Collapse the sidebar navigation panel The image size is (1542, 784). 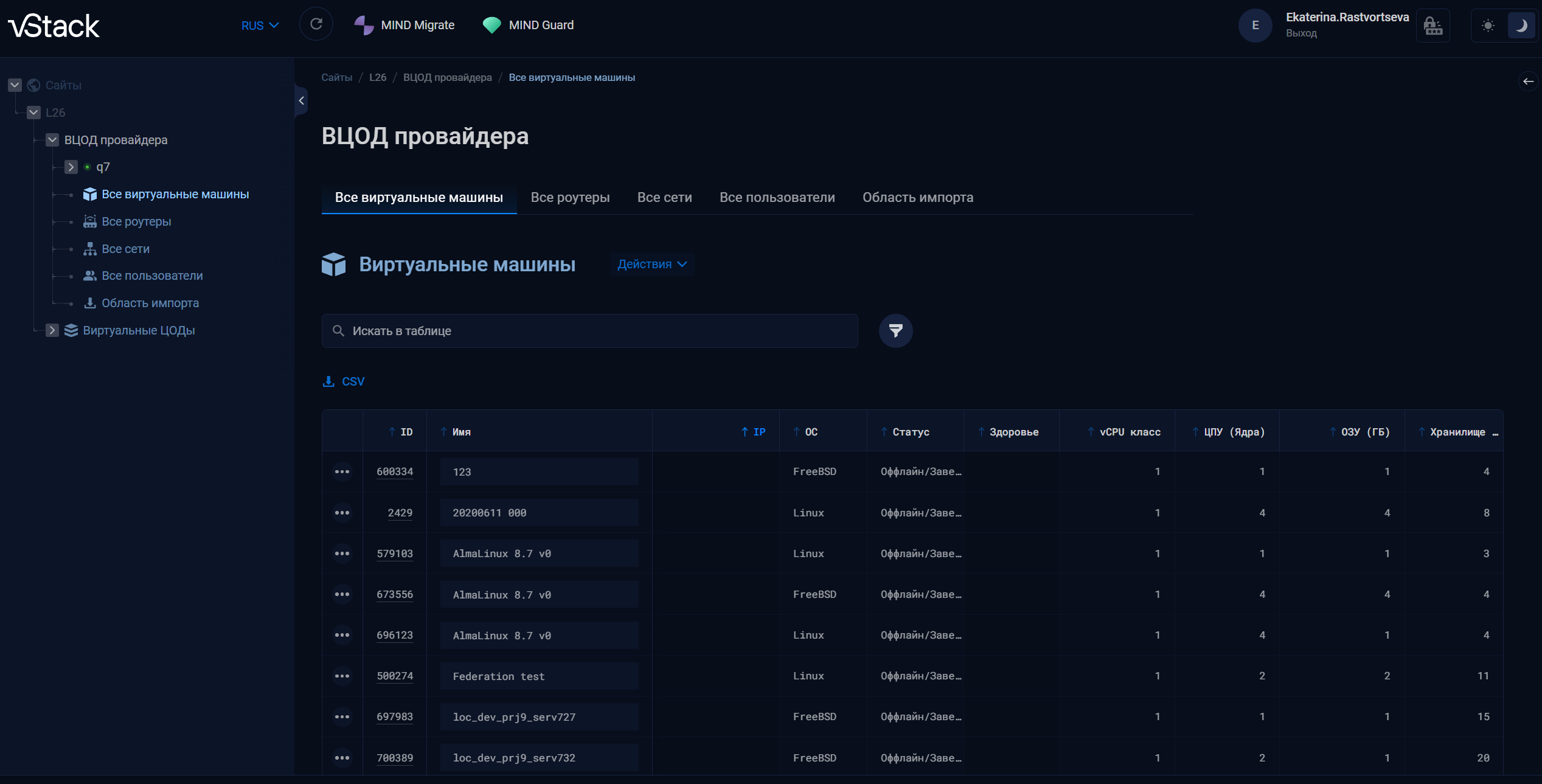tap(301, 101)
